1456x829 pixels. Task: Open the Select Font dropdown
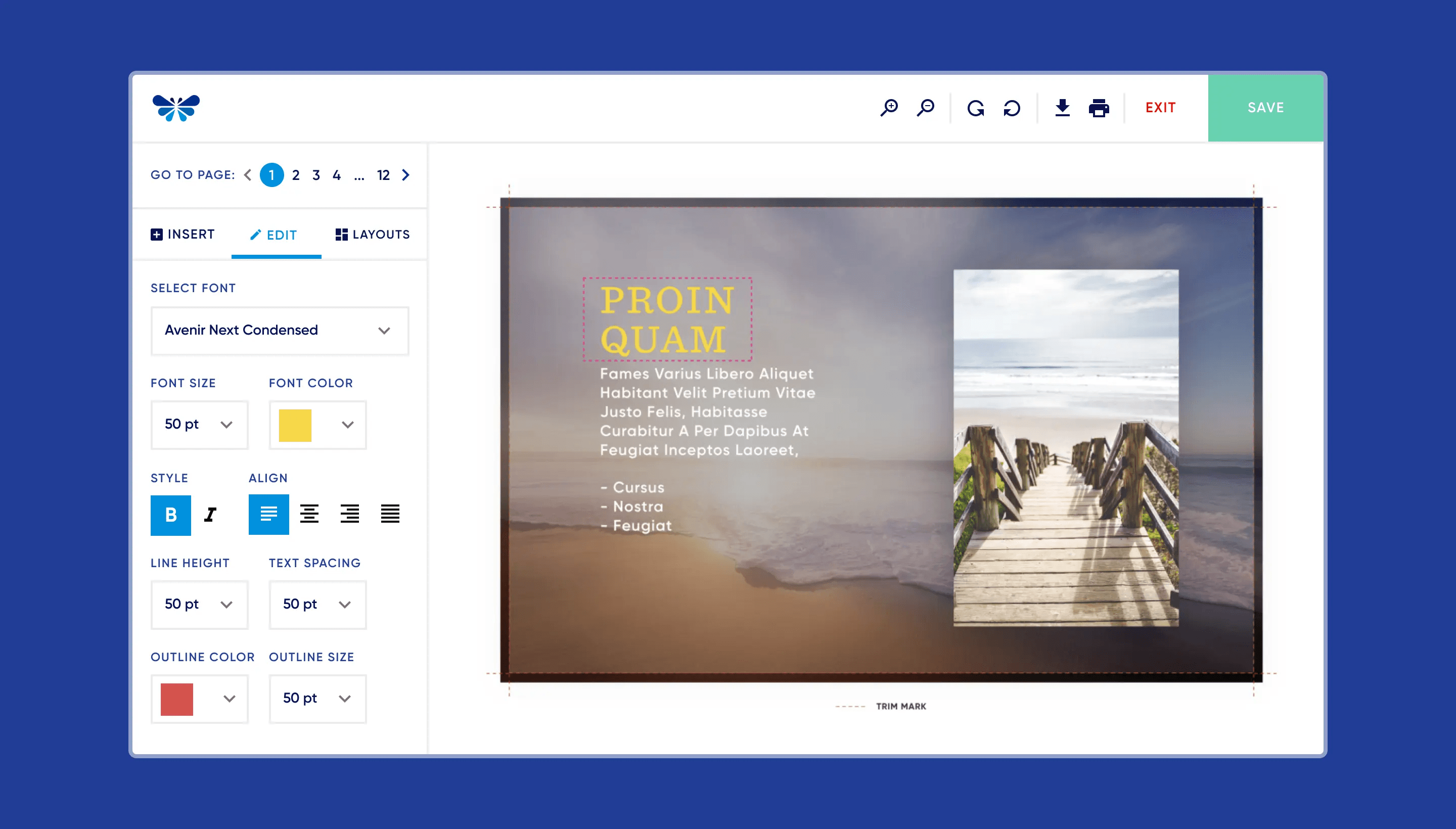[x=279, y=330]
